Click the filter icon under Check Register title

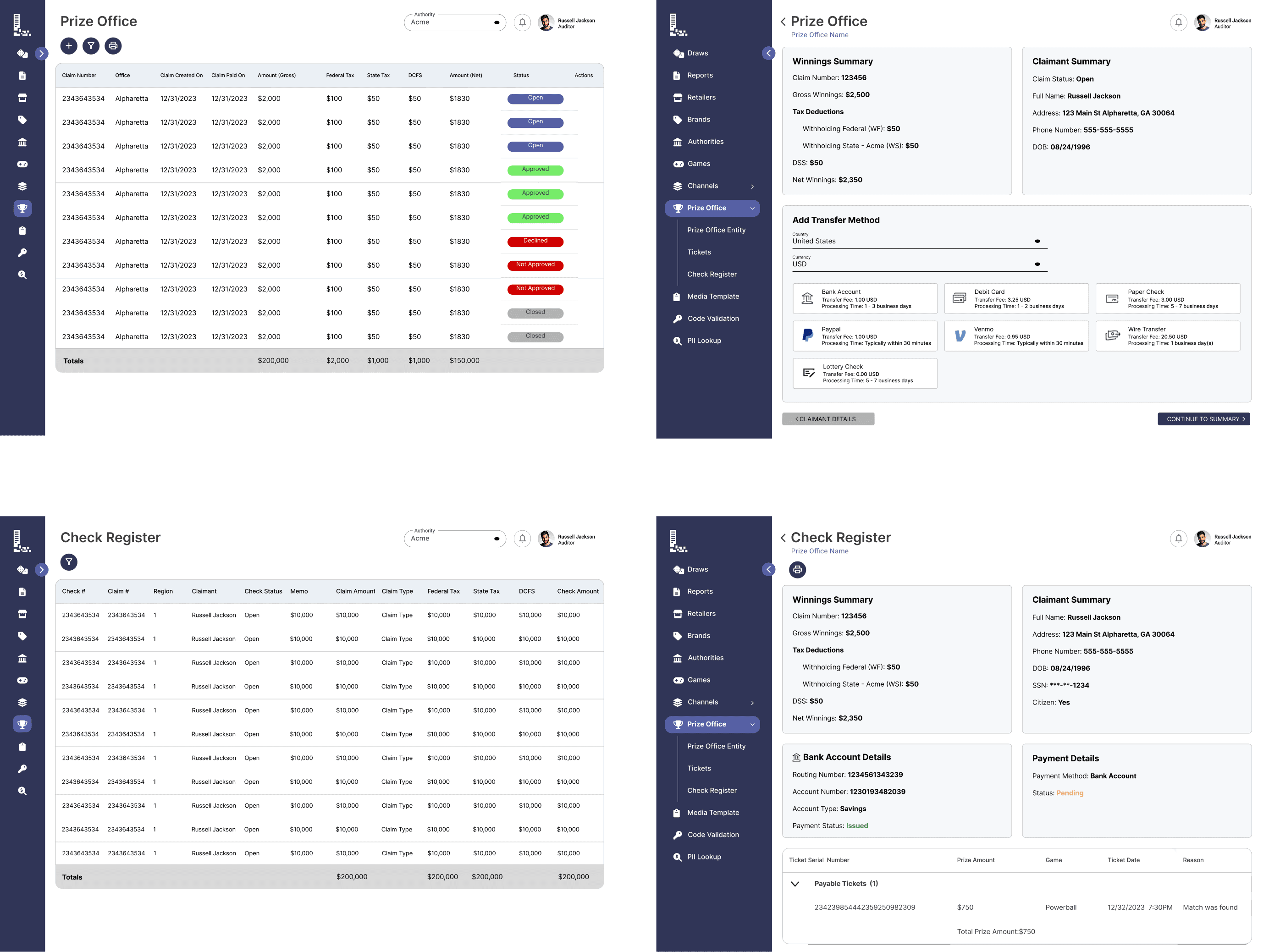coord(68,562)
